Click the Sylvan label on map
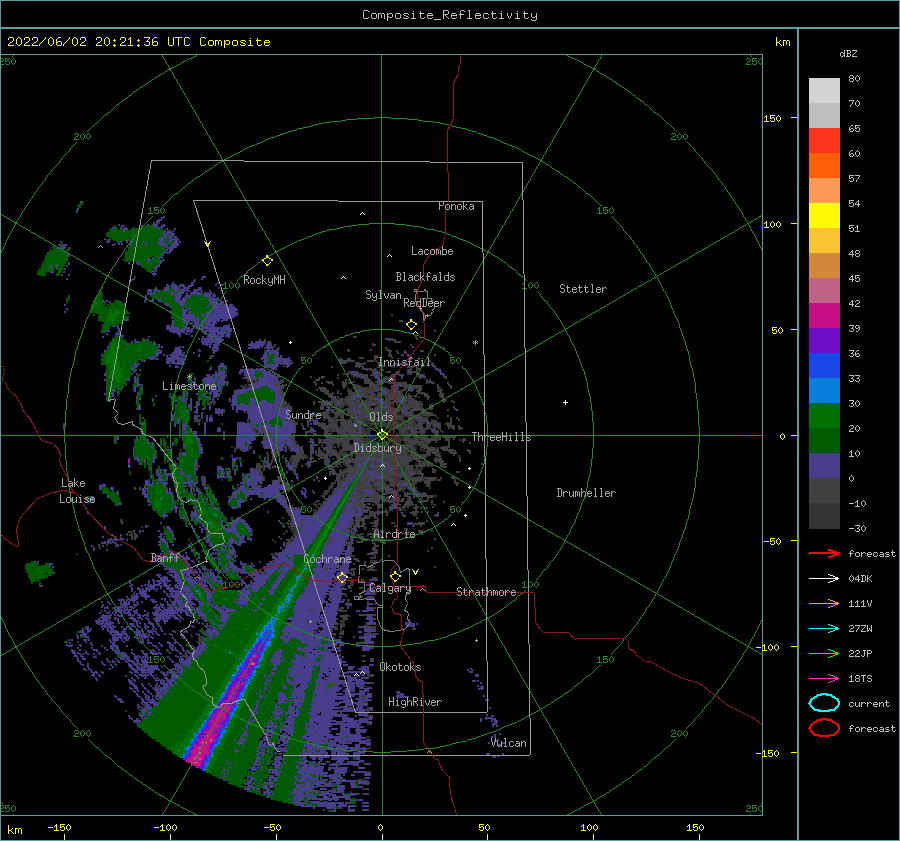Screen dimensions: 900x841 pos(383,295)
